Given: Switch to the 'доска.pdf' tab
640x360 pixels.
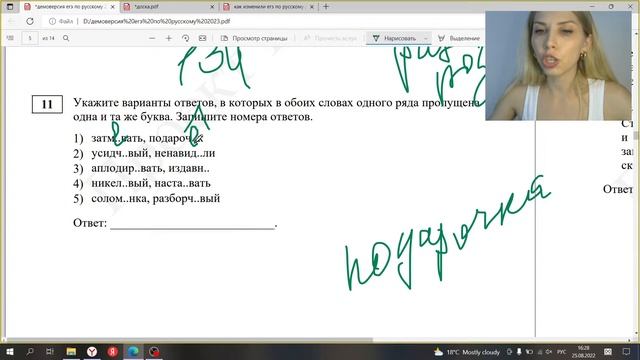Looking at the screenshot, I should (169, 7).
